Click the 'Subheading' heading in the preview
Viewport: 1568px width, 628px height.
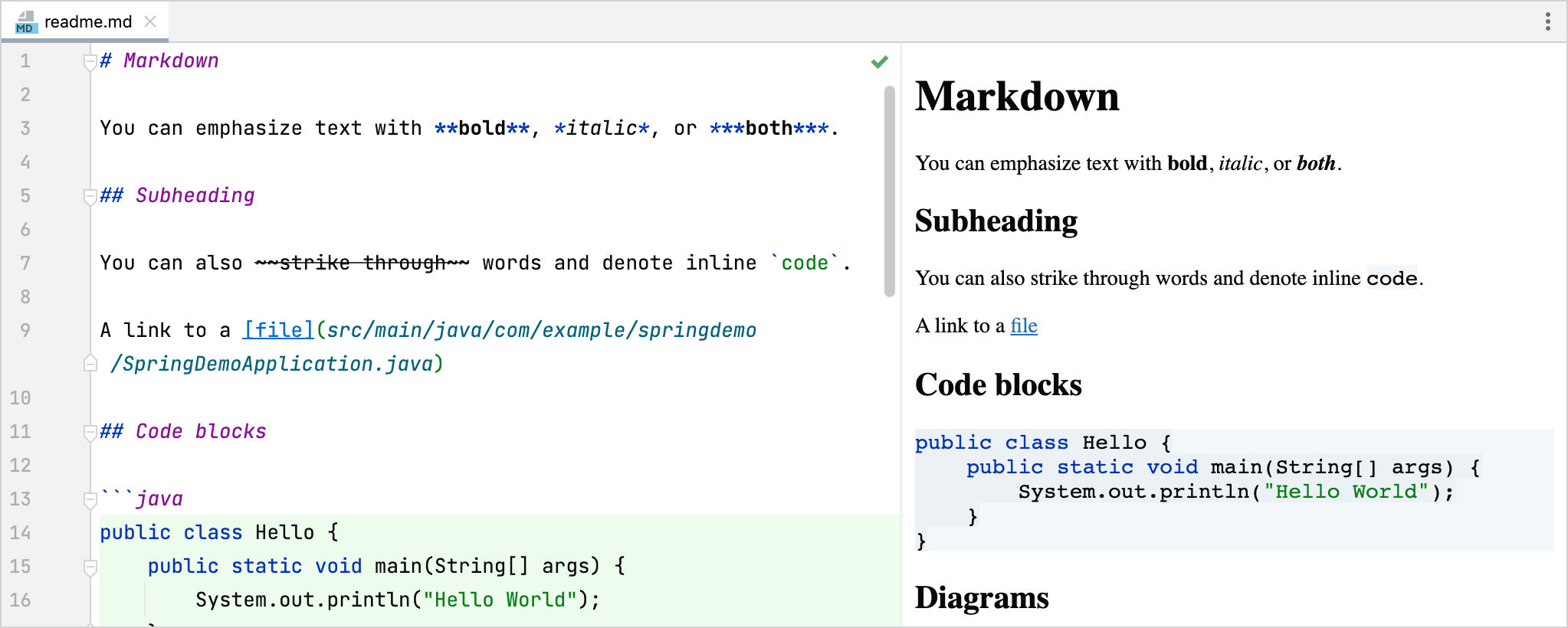996,221
